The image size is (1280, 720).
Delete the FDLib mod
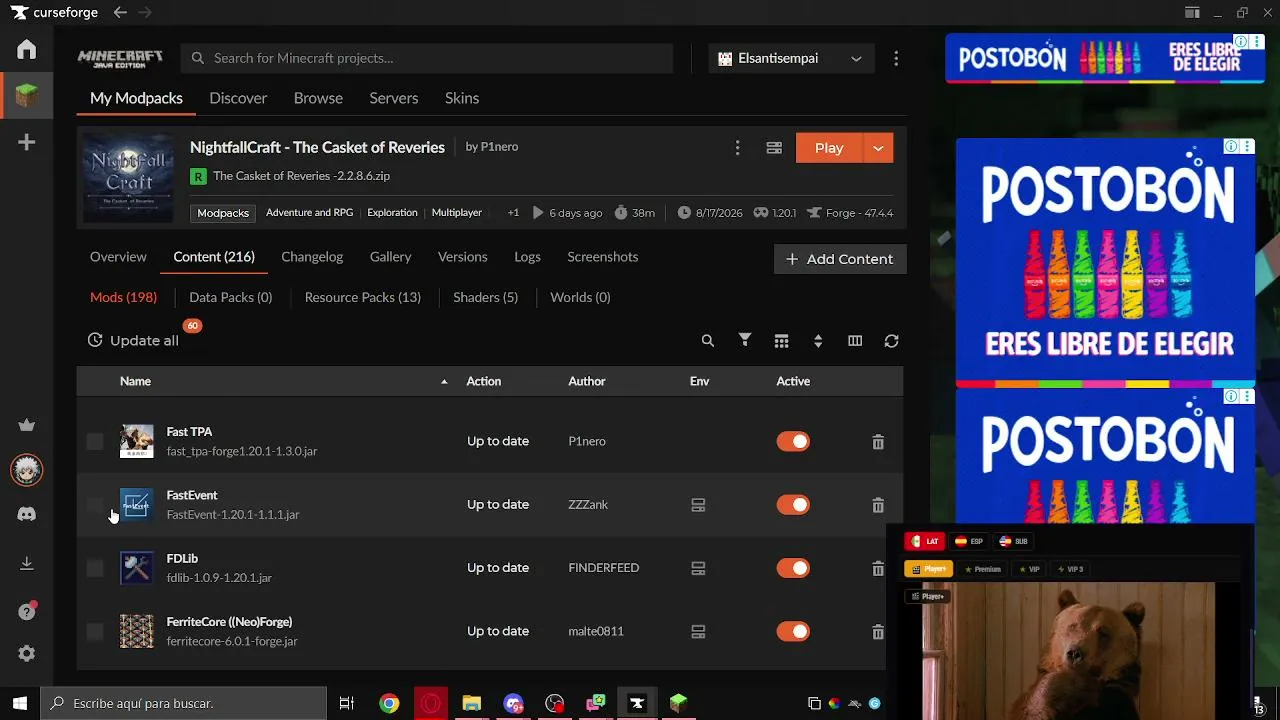(878, 568)
